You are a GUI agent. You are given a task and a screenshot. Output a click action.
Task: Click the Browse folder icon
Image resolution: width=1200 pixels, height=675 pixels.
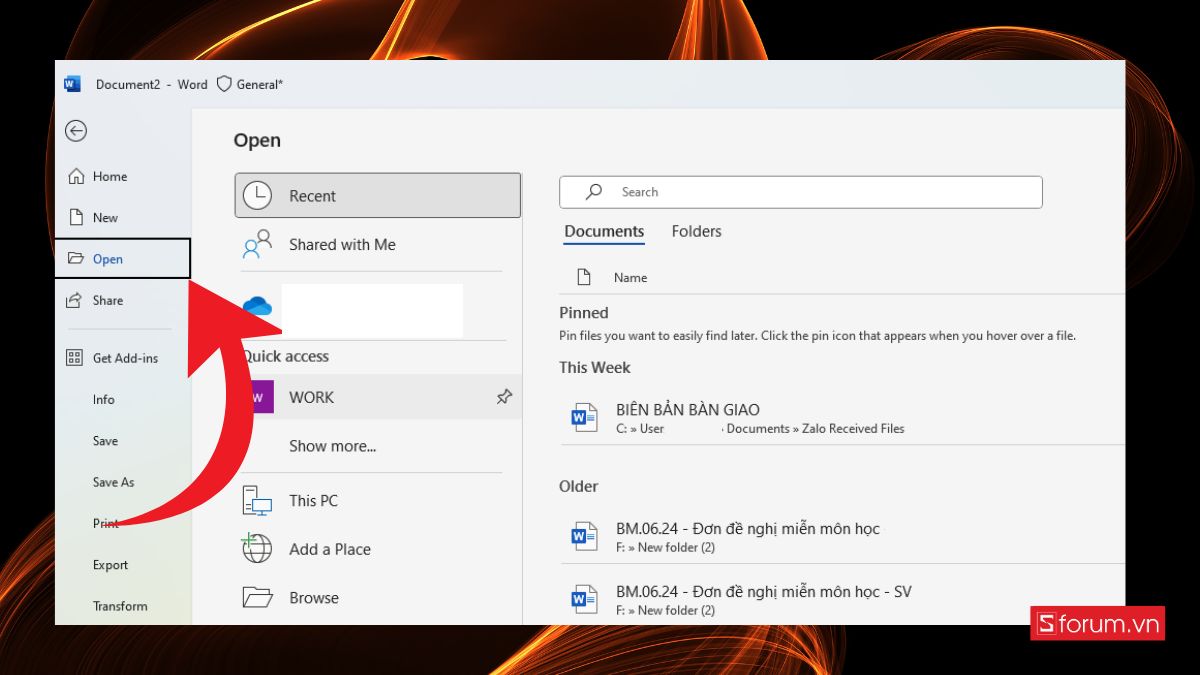point(258,597)
